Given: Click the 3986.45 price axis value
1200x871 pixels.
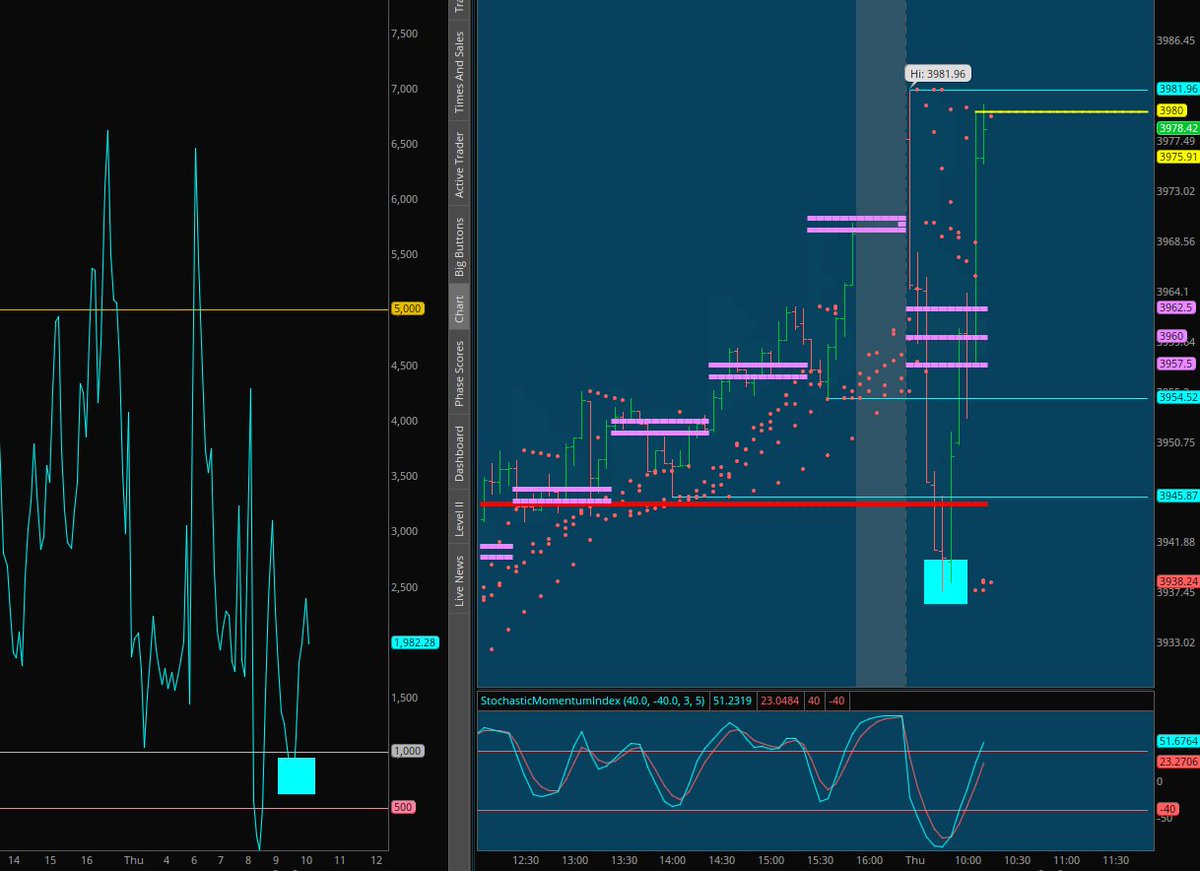Looking at the screenshot, I should [x=1175, y=40].
